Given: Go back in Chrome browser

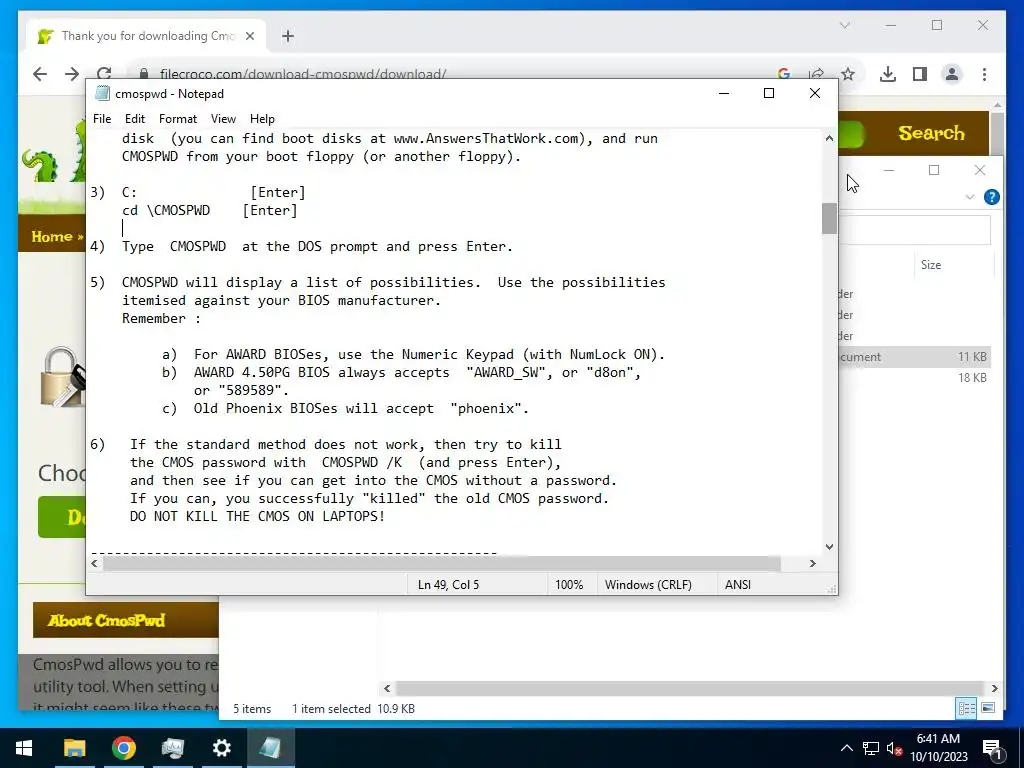Looking at the screenshot, I should coord(40,74).
